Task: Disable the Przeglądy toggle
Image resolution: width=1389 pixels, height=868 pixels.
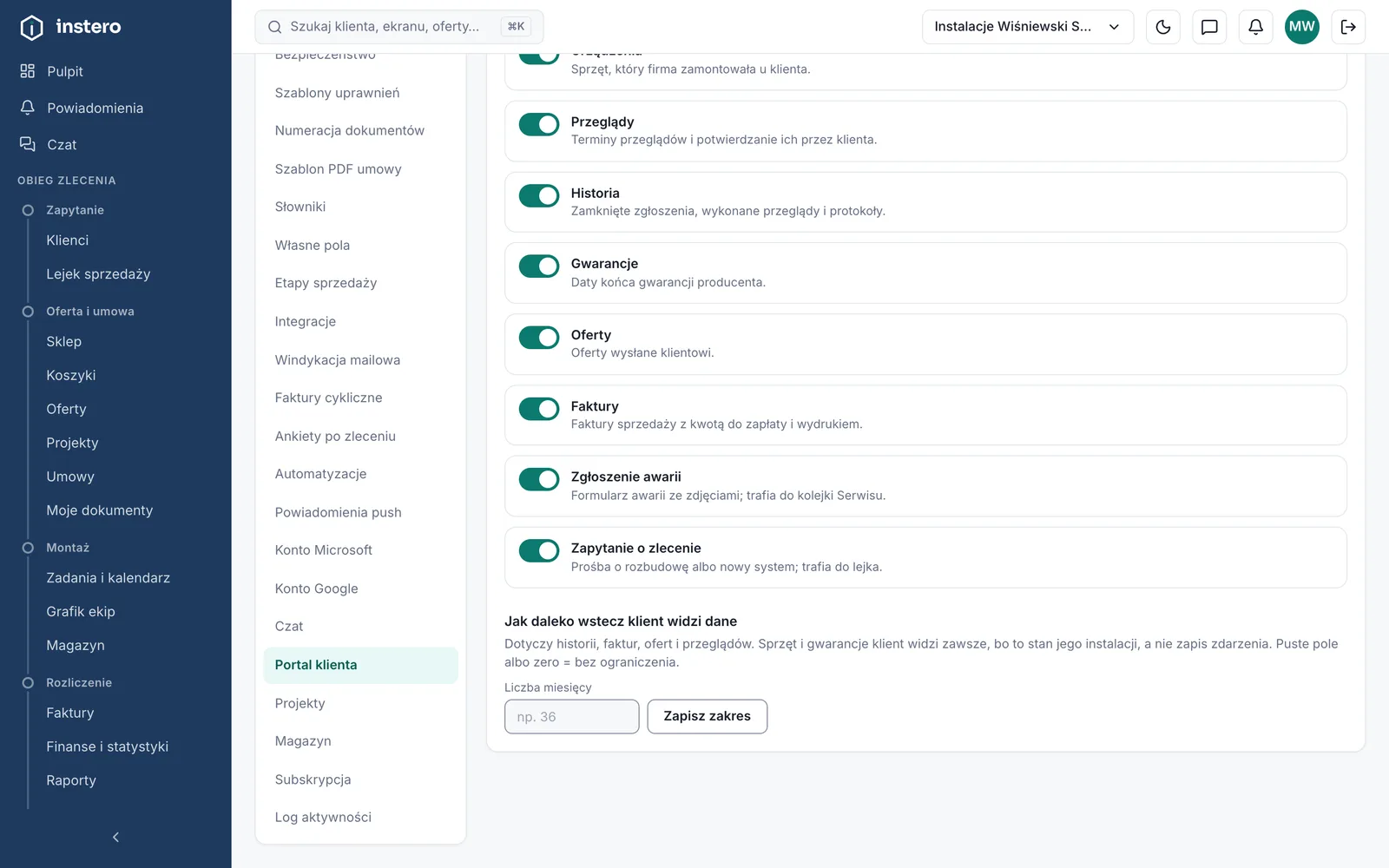Action: tap(539, 124)
